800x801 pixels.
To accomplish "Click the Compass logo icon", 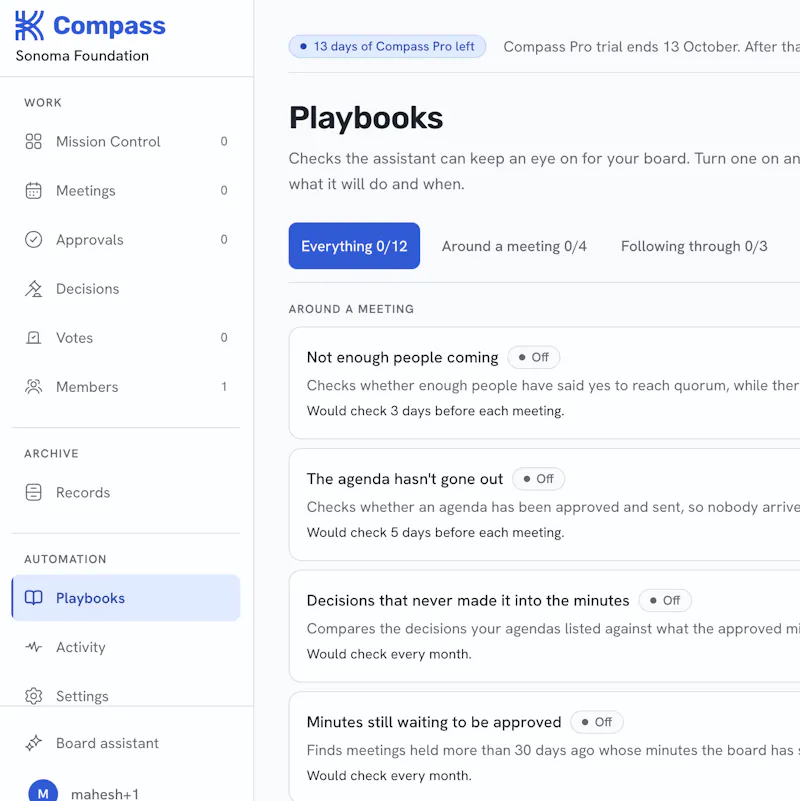I will click(29, 26).
